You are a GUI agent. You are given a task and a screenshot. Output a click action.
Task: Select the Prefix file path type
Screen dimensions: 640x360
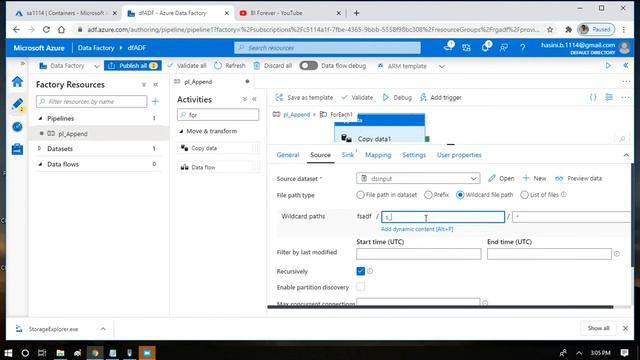pos(428,195)
